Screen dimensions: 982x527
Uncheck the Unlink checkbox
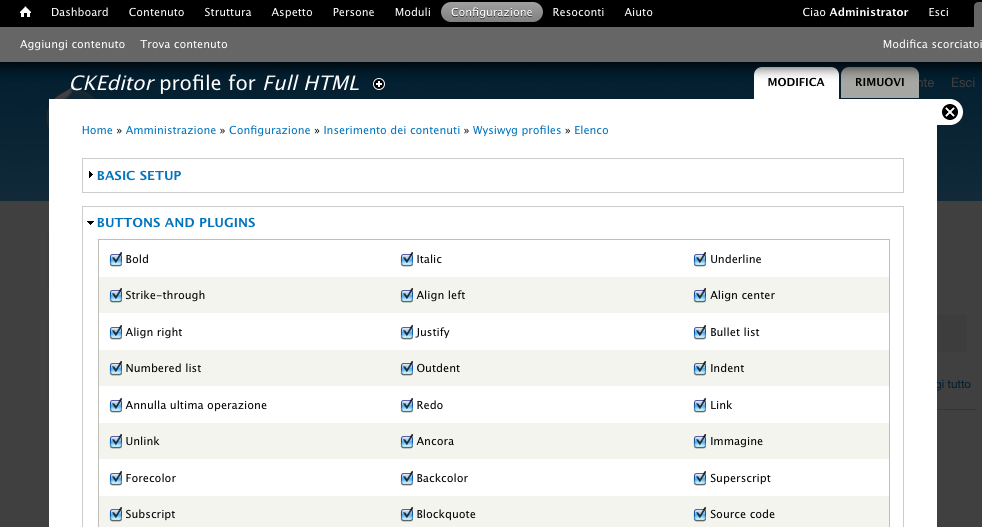pyautogui.click(x=116, y=441)
